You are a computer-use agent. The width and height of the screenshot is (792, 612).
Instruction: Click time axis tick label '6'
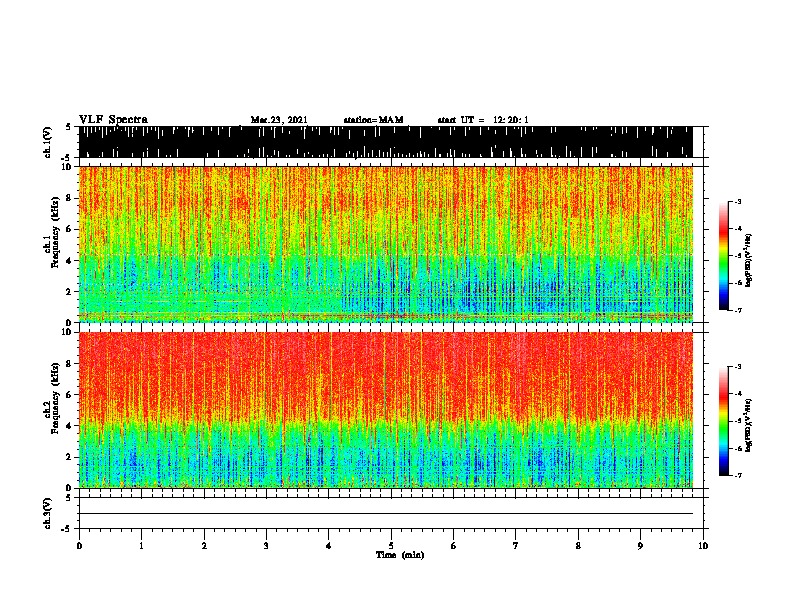click(x=454, y=546)
